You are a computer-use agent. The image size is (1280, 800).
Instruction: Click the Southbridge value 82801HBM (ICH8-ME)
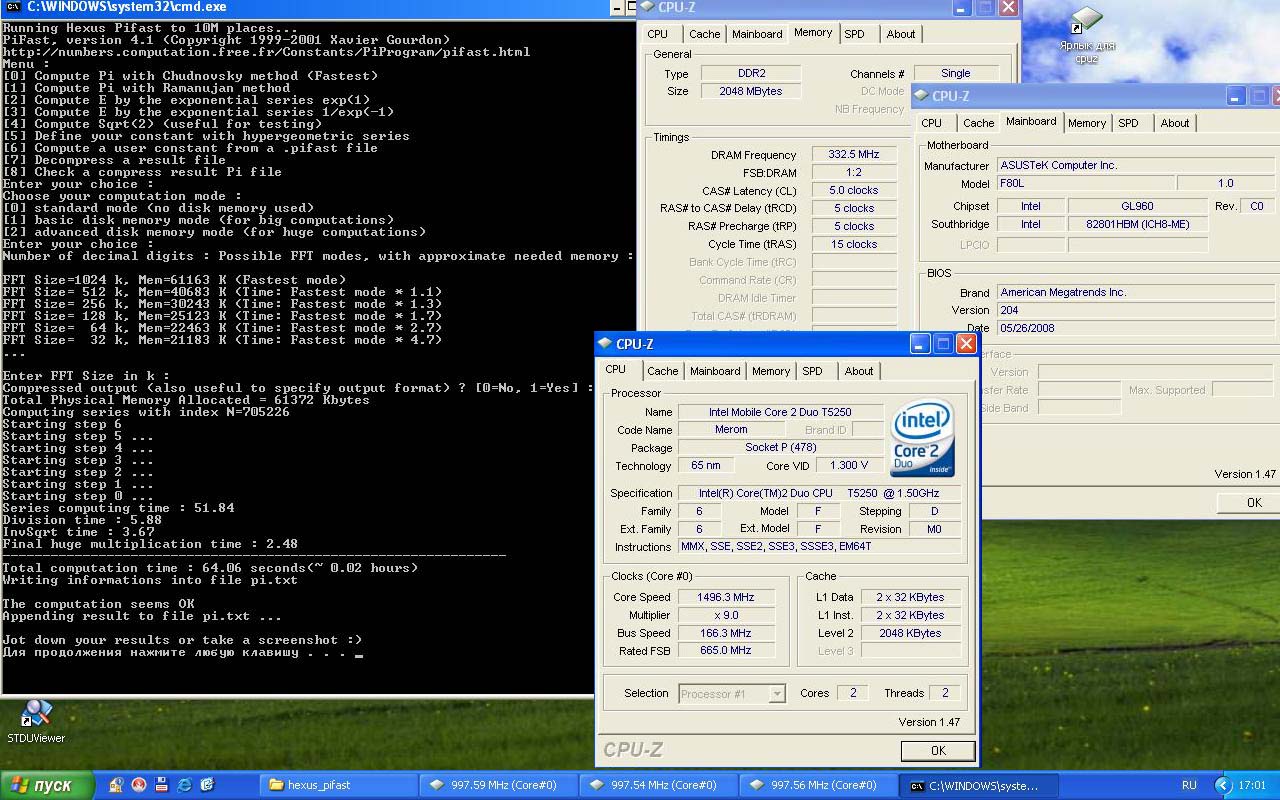[1137, 224]
